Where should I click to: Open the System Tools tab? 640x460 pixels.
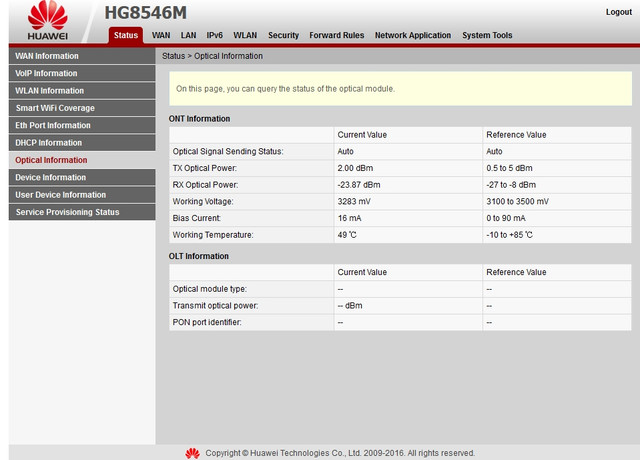coord(487,35)
